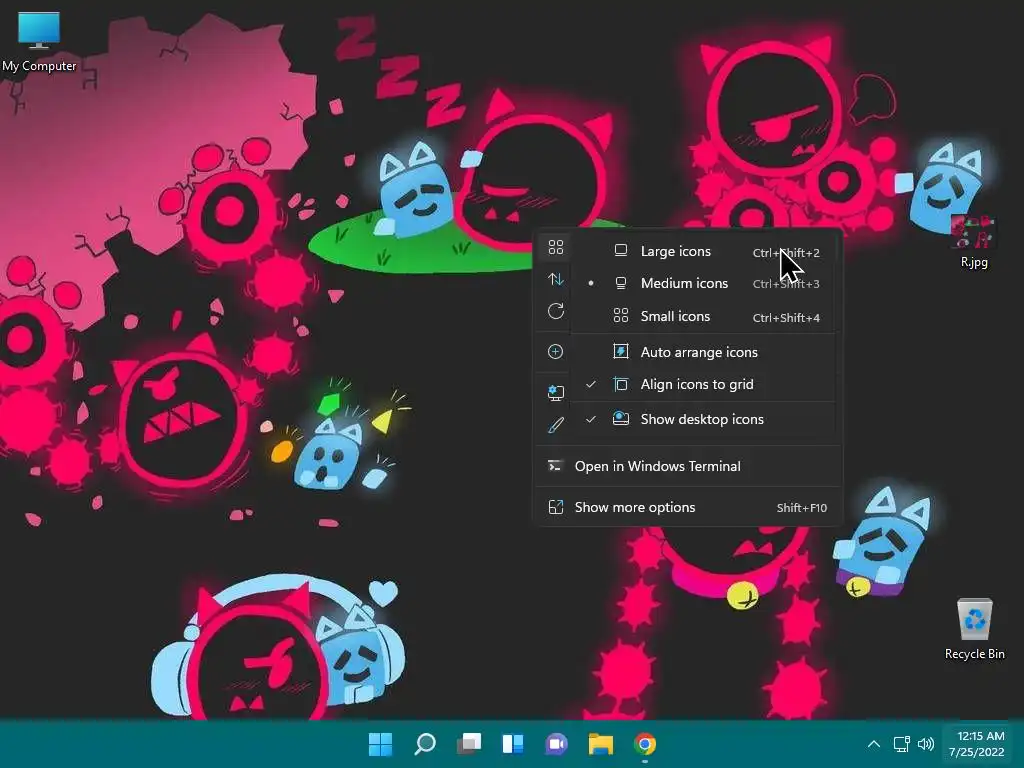
Task: Toggle Auto arrange icons
Action: click(x=704, y=352)
